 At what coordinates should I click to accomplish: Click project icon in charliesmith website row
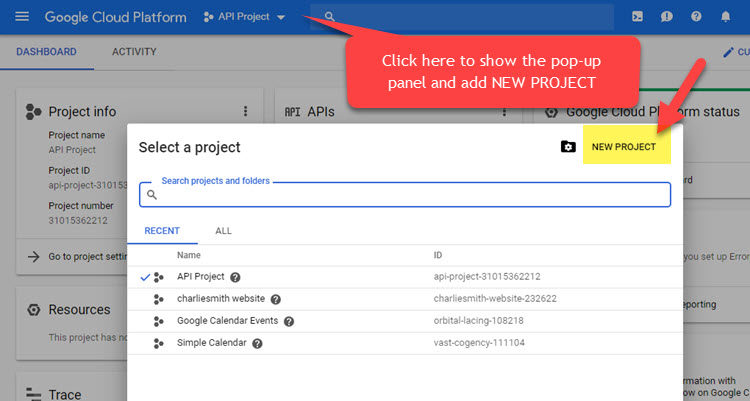[x=158, y=299]
